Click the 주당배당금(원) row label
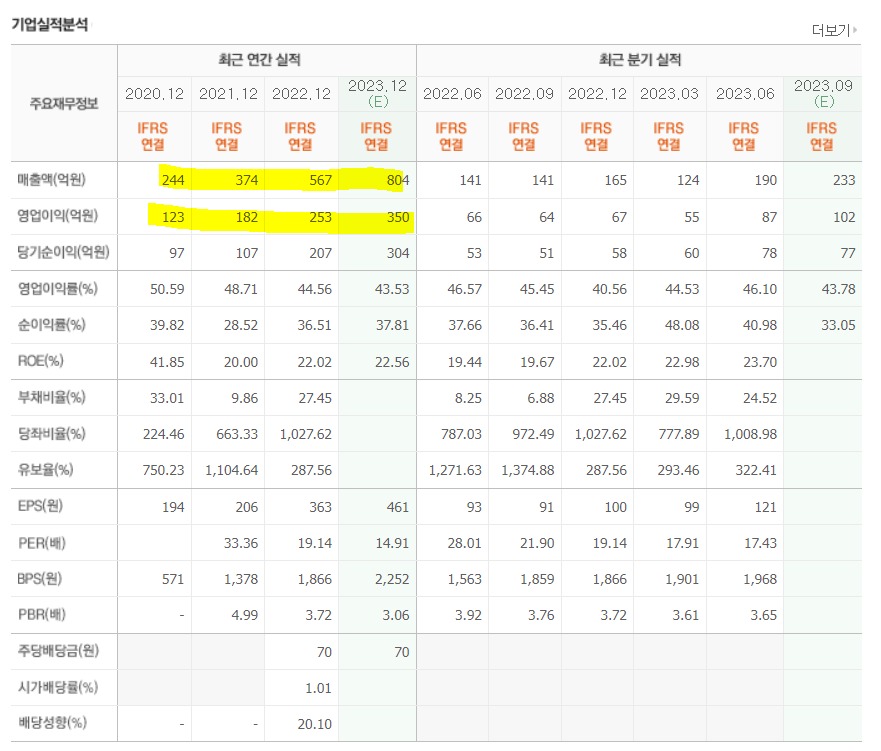The width and height of the screenshot is (881, 751). click(x=58, y=651)
